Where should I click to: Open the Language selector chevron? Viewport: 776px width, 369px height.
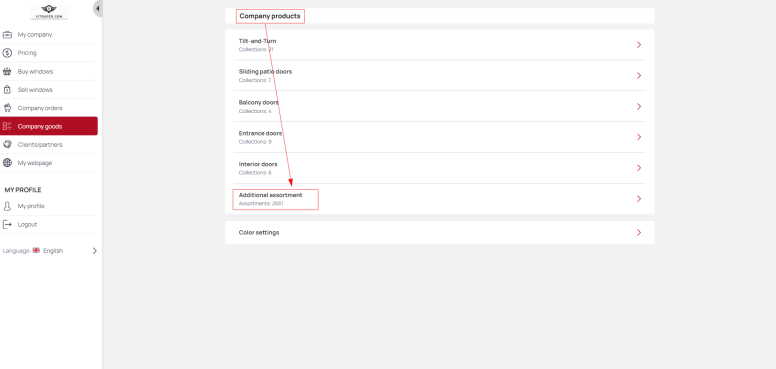coord(95,251)
